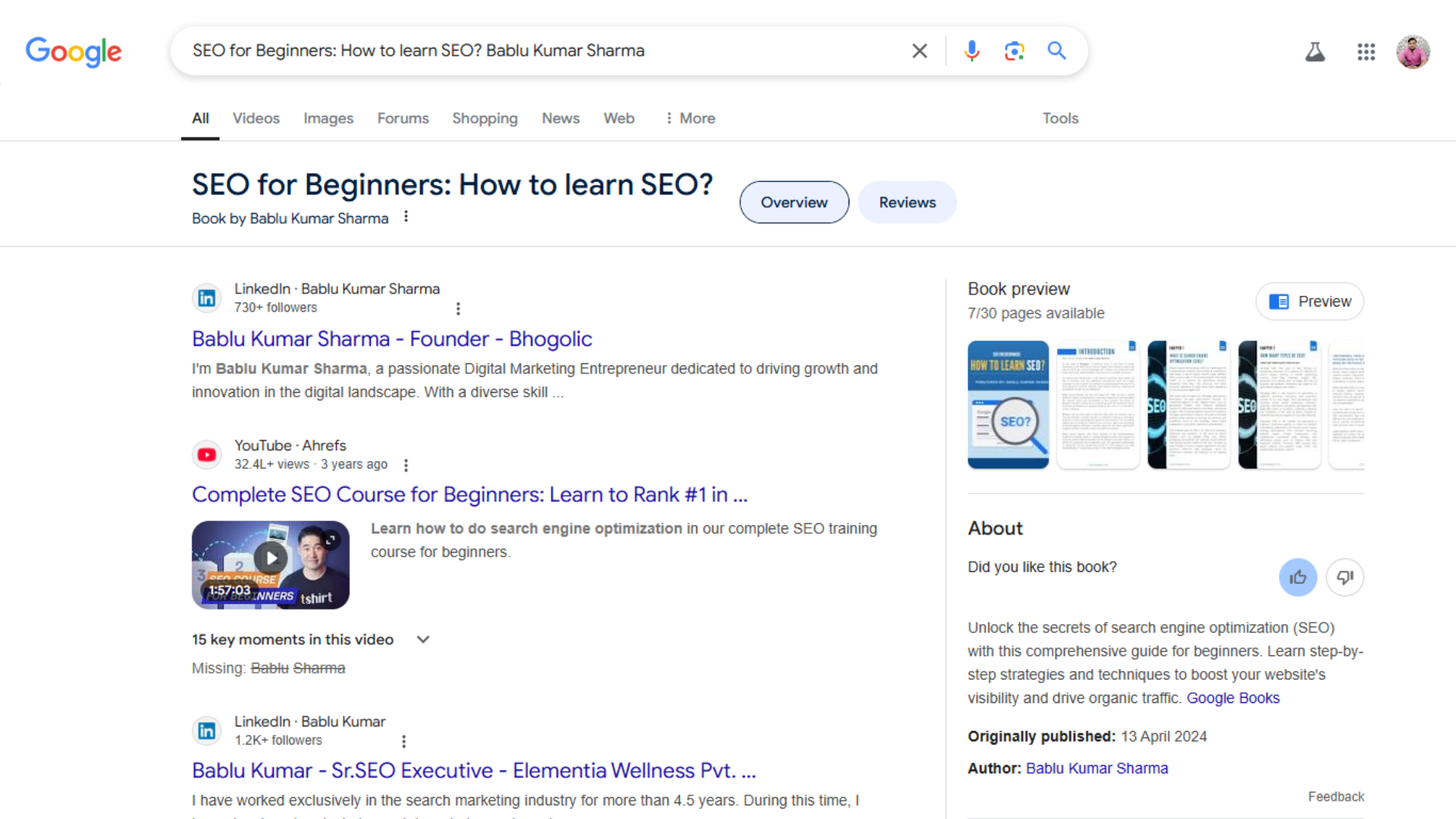Select the Reviews chip

pos(907,202)
